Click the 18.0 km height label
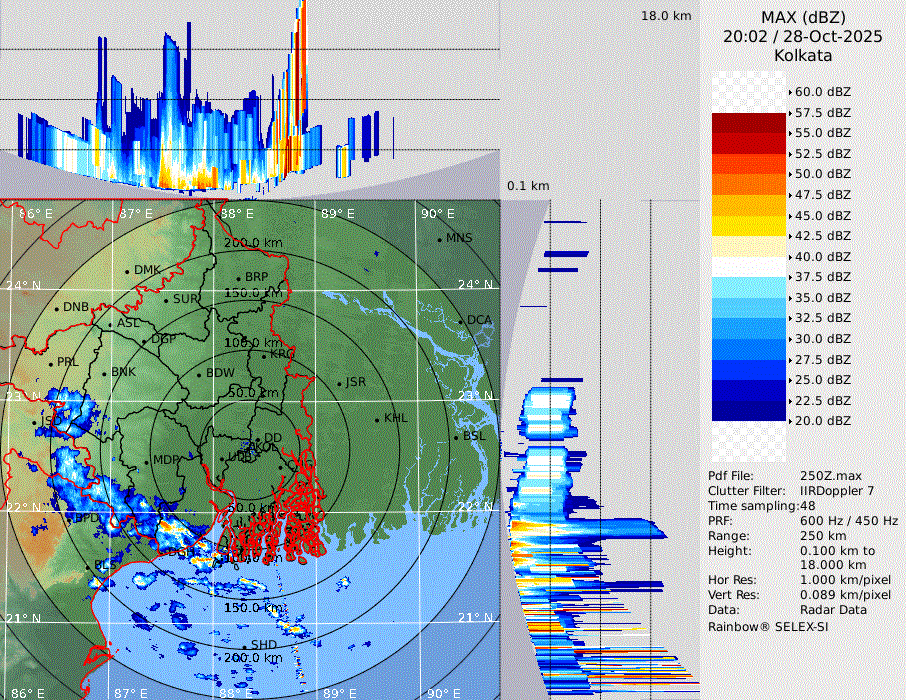This screenshot has width=906, height=700. pyautogui.click(x=666, y=16)
